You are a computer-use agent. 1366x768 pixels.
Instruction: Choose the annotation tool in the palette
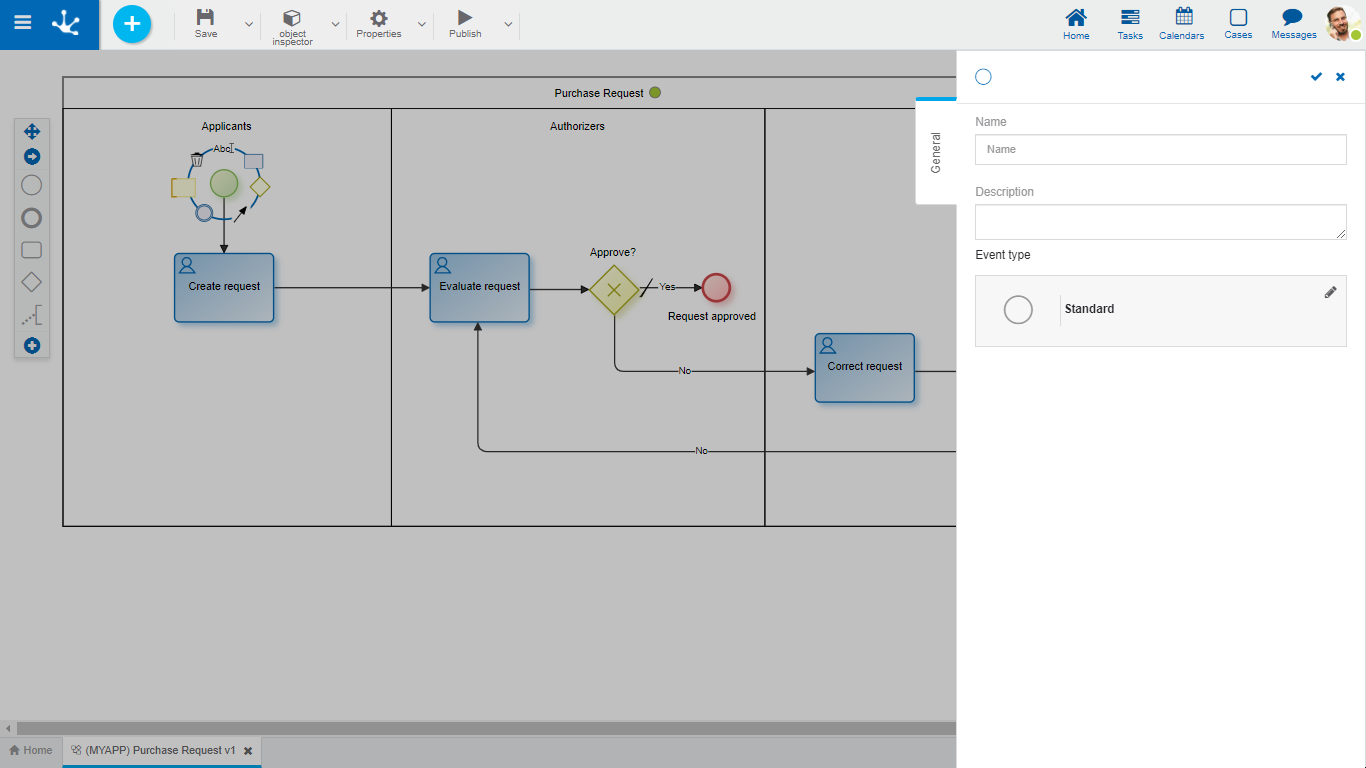coord(32,317)
